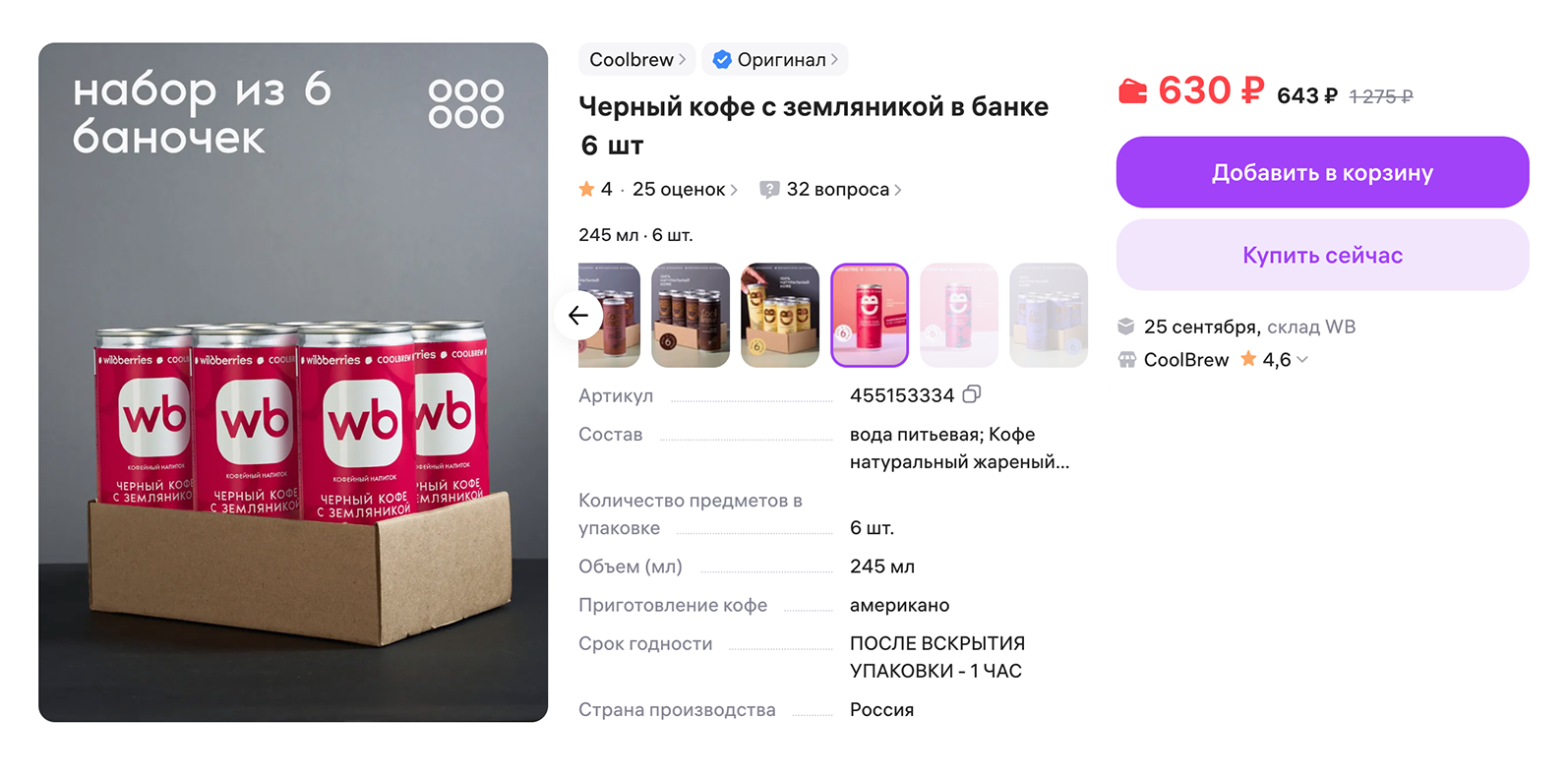Screen dimensions: 1568x776
Task: Open the Coolbrew brand chip
Action: [637, 60]
